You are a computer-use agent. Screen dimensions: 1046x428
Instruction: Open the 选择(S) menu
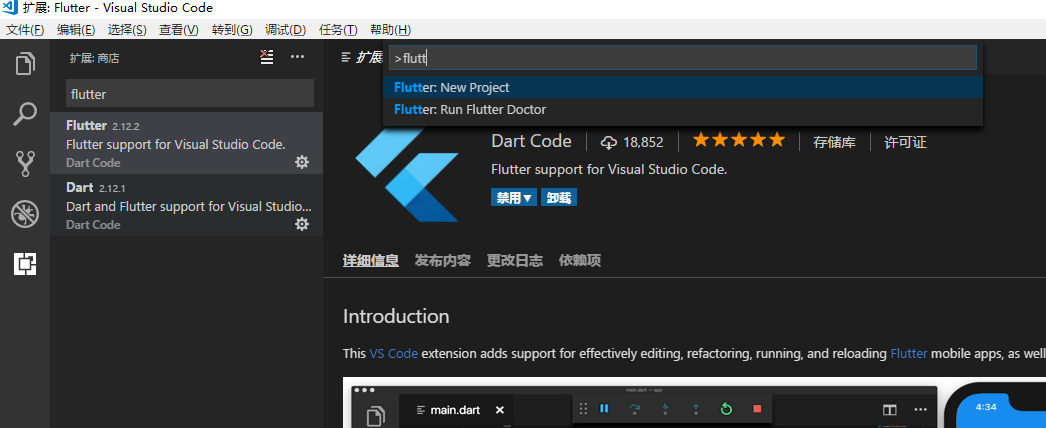coord(127,30)
